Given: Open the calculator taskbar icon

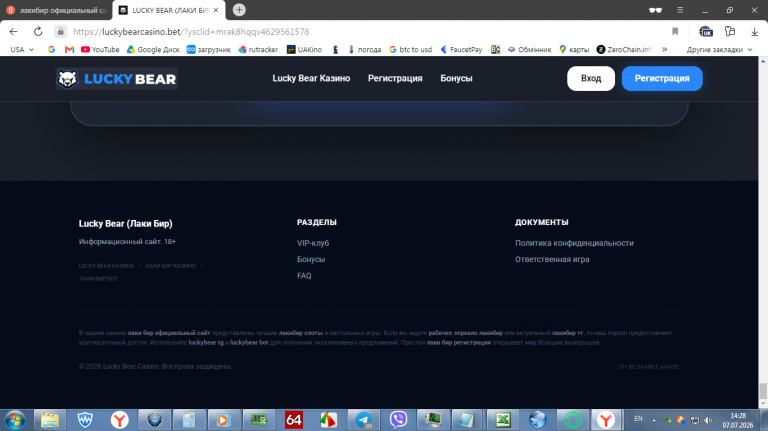Looking at the screenshot, I should click(189, 420).
